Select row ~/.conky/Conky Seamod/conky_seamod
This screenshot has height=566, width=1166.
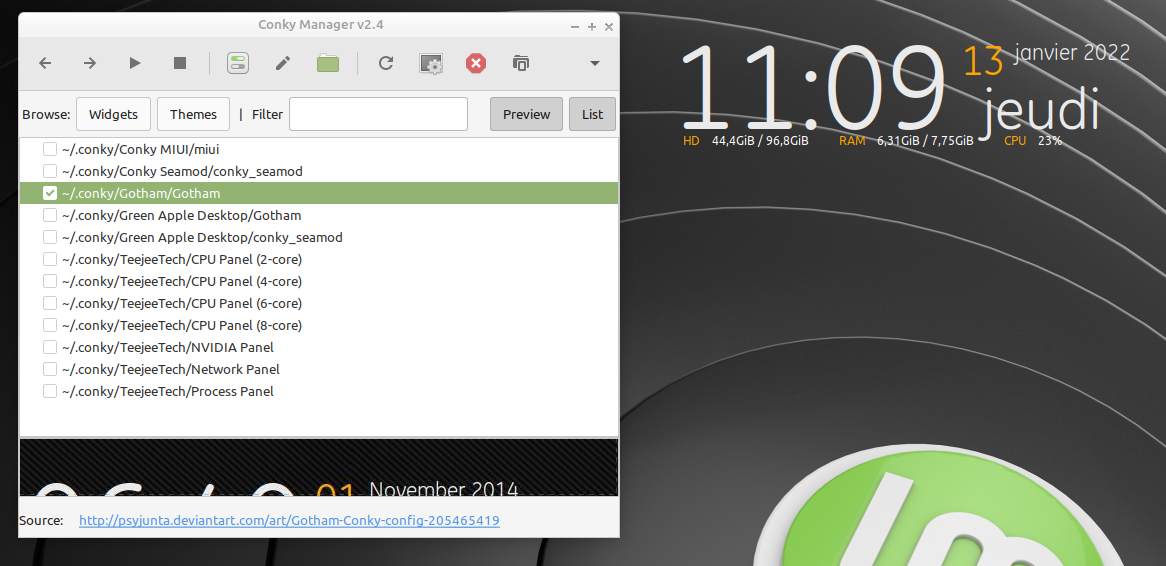319,171
